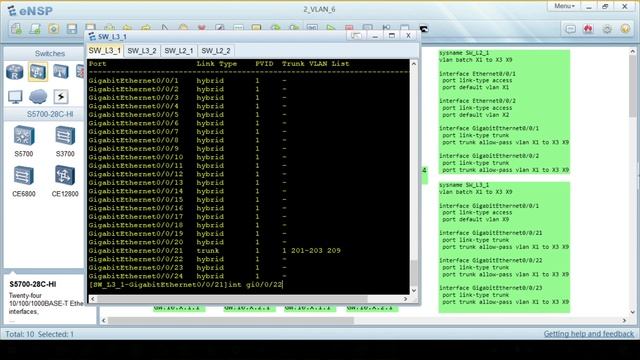Click the Switches panel header
This screenshot has width=640, height=360.
(49, 53)
